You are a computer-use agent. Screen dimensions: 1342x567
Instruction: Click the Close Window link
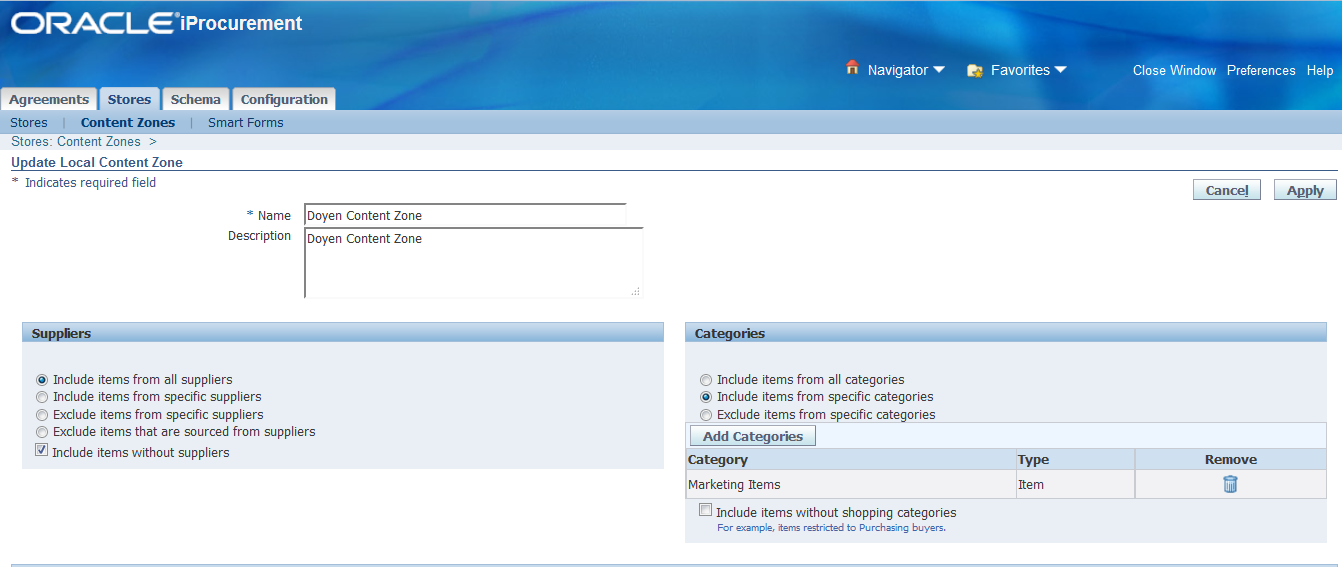(1174, 70)
